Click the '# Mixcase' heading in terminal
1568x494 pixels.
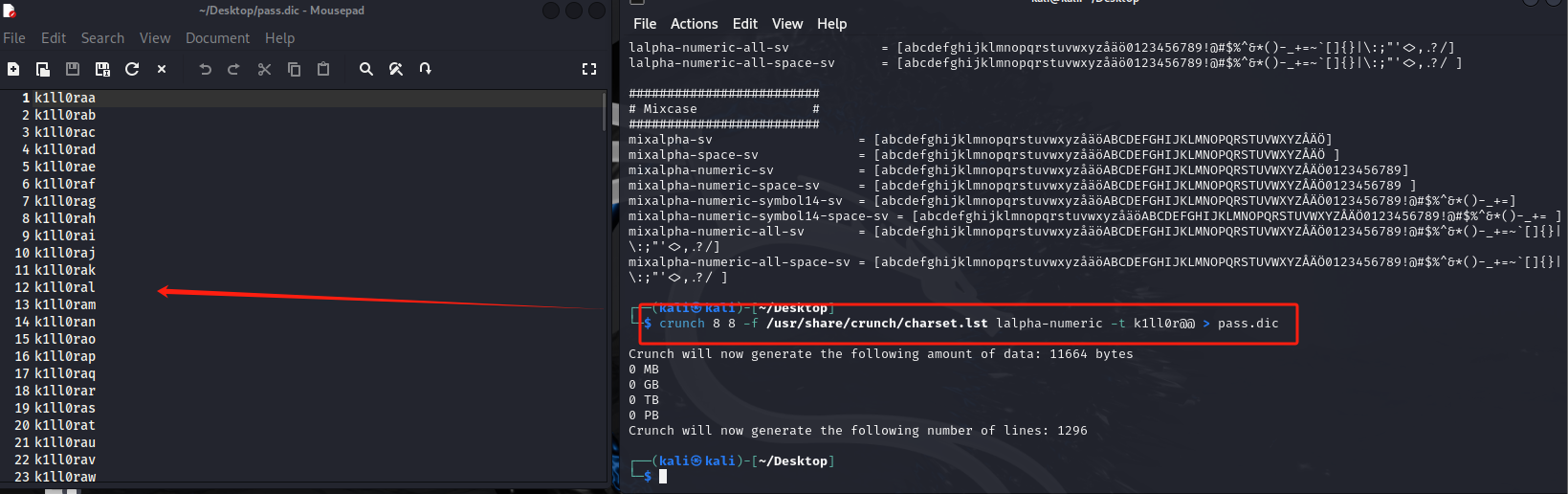coord(663,109)
